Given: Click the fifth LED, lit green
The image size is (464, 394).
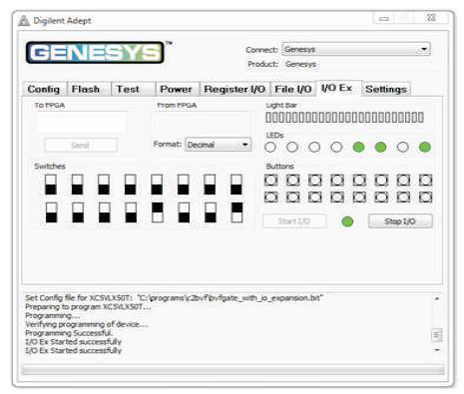Looking at the screenshot, I should (359, 147).
